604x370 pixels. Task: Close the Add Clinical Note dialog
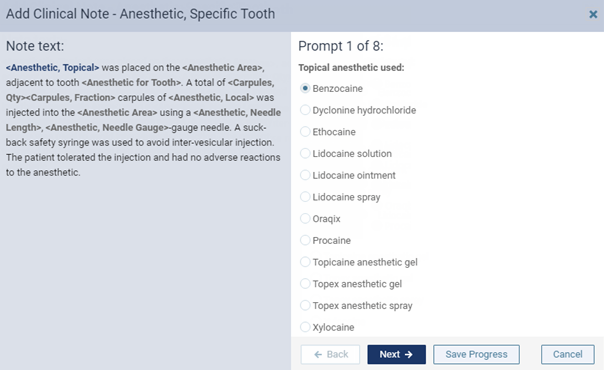593,15
